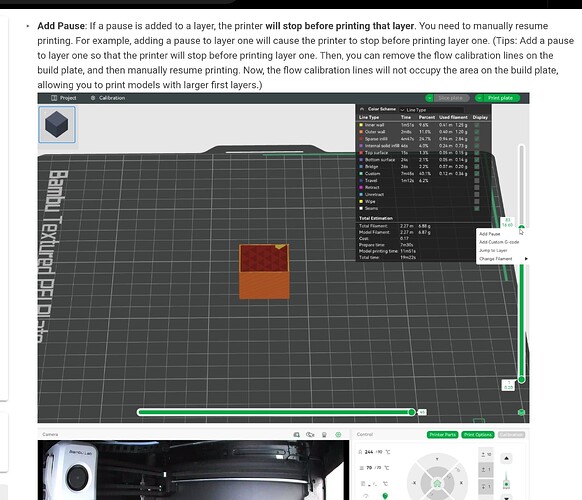Click the greyed Calibration button in Control
Image resolution: width=582 pixels, height=500 pixels.
[x=511, y=435]
